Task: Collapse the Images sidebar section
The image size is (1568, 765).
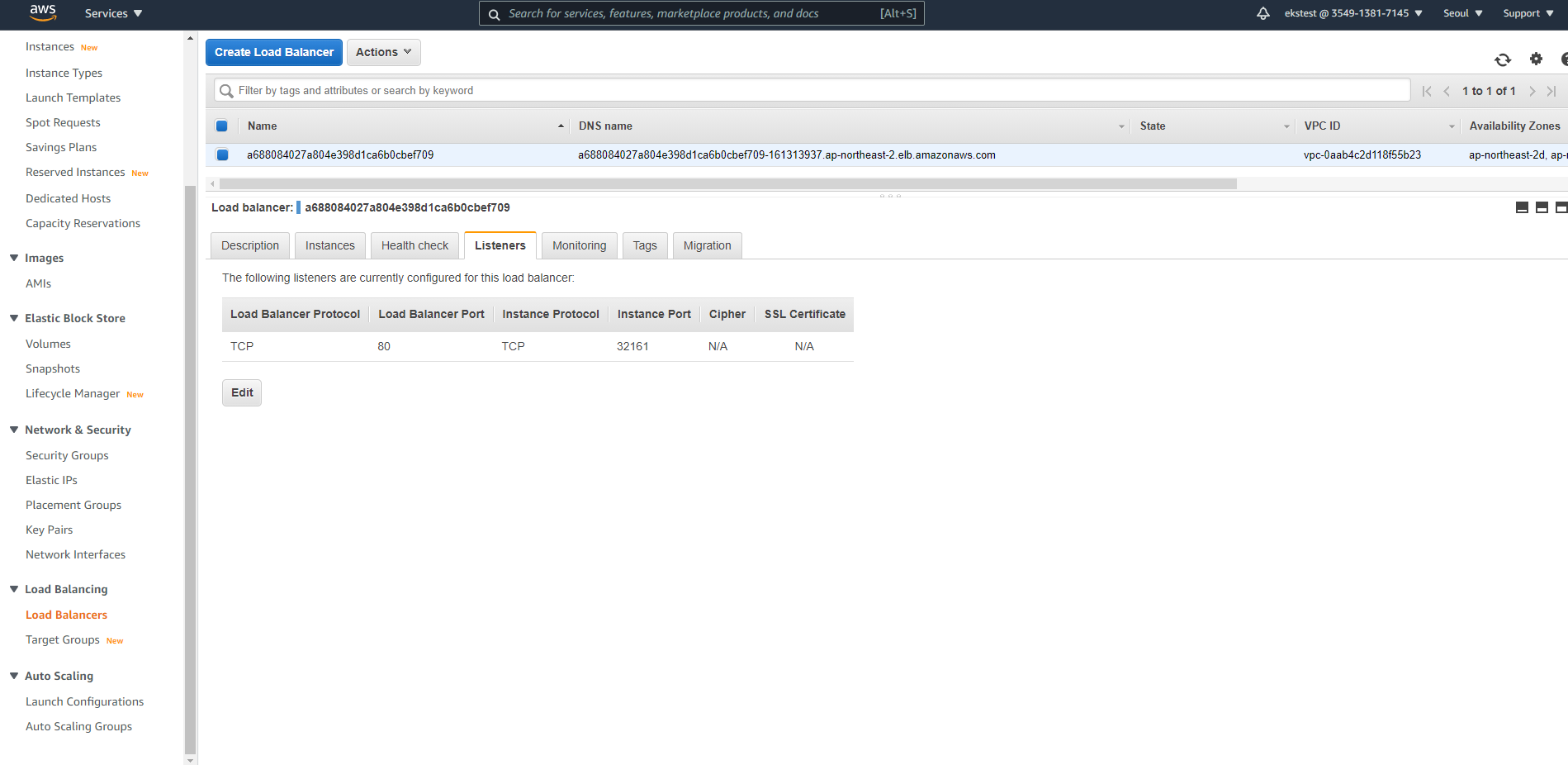Action: pyautogui.click(x=14, y=258)
